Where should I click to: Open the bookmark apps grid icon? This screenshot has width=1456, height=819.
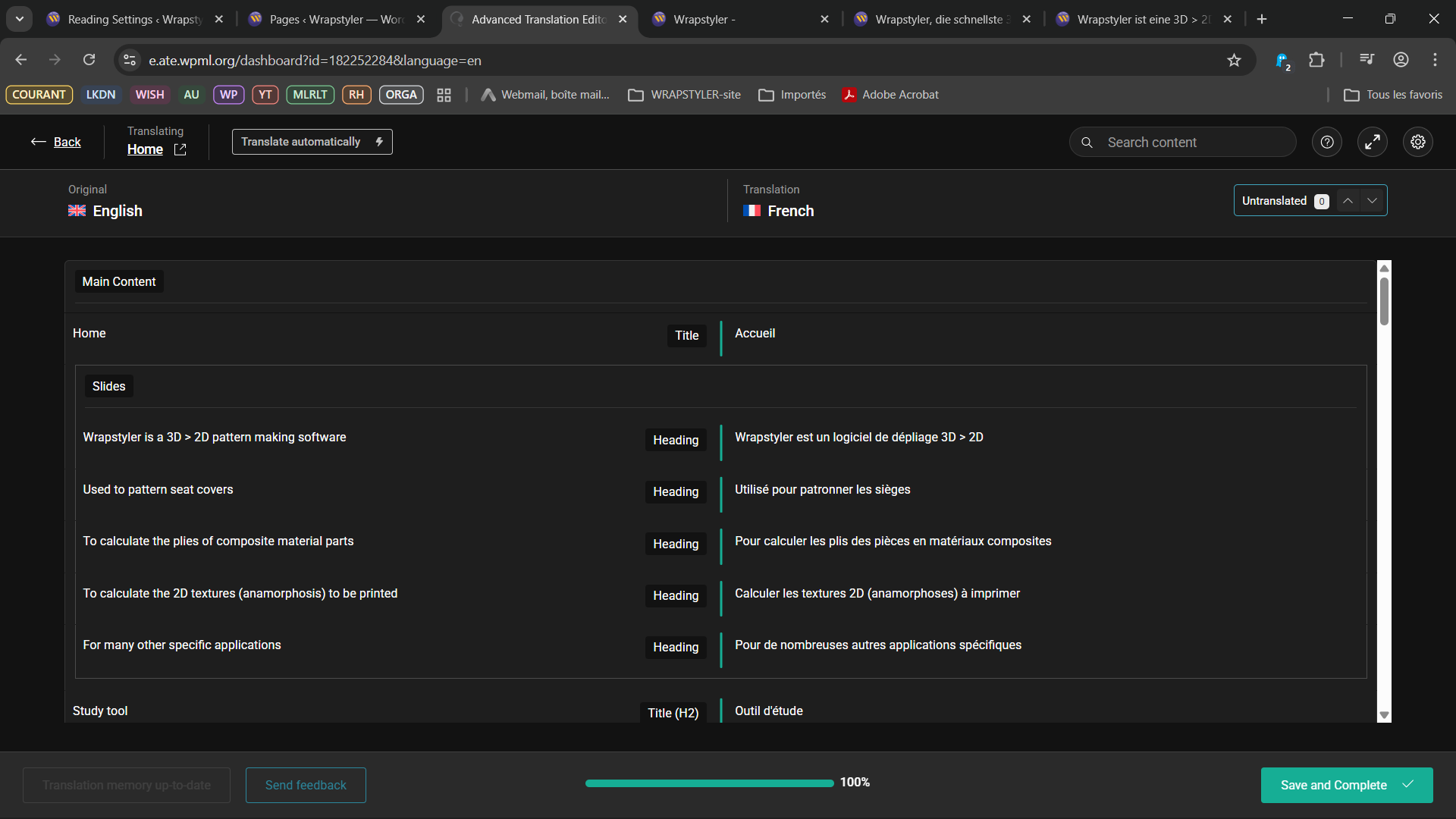click(444, 95)
